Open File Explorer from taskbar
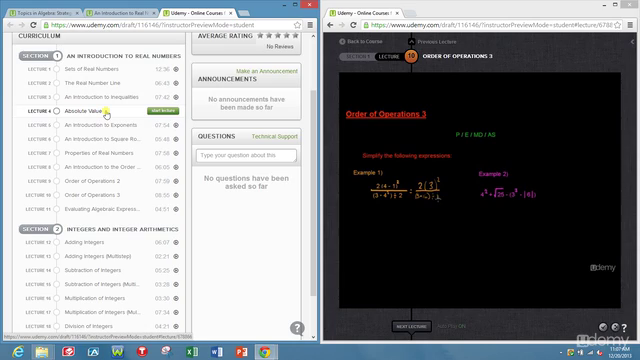The width and height of the screenshot is (640, 360). 42,351
